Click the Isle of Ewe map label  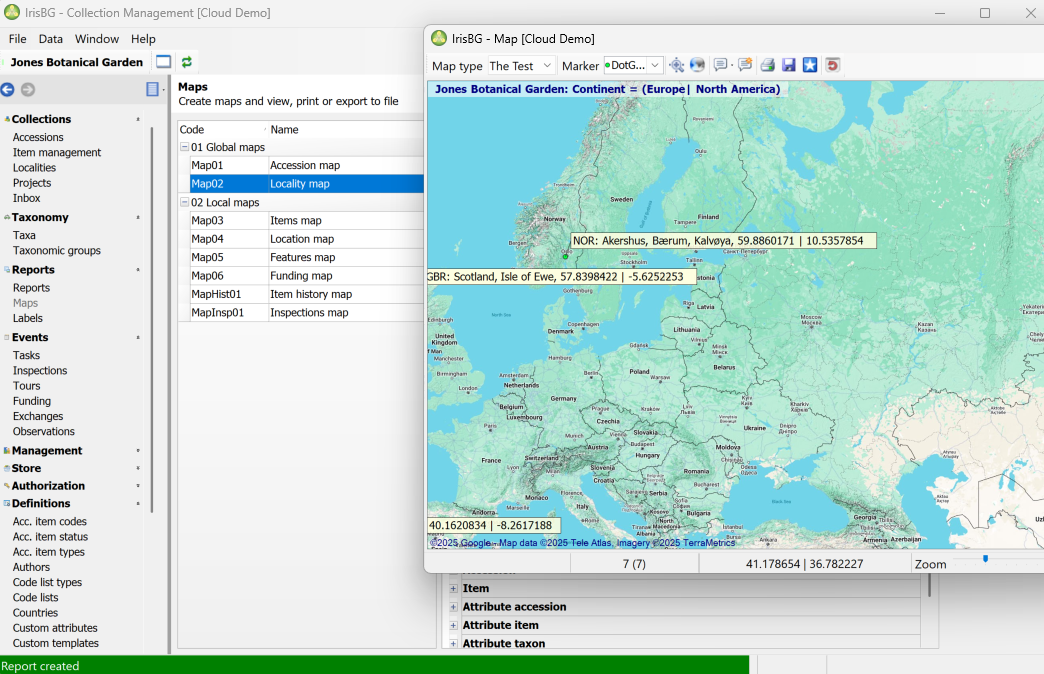click(x=561, y=277)
